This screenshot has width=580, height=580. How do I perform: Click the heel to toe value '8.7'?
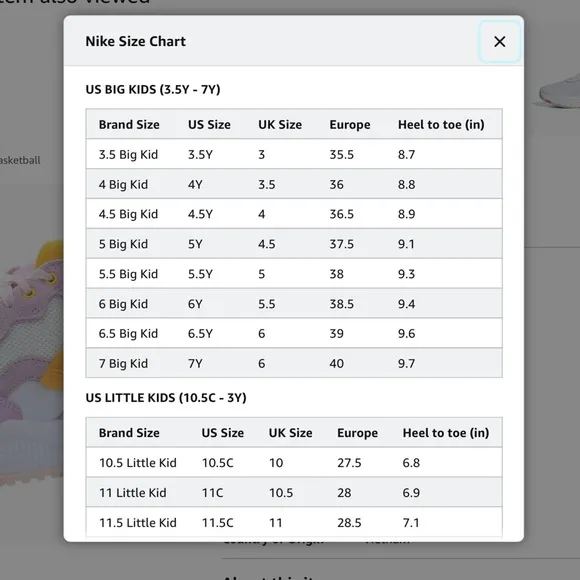[x=406, y=154]
